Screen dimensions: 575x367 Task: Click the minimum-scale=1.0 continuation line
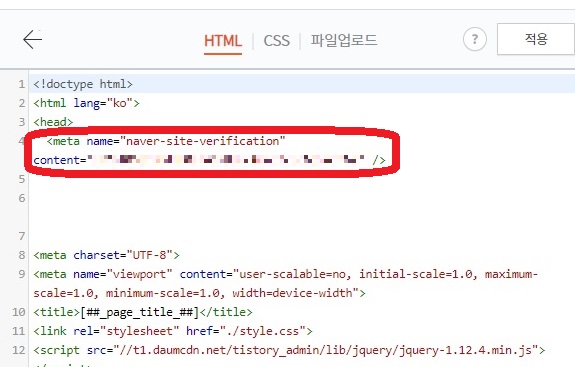(199, 293)
